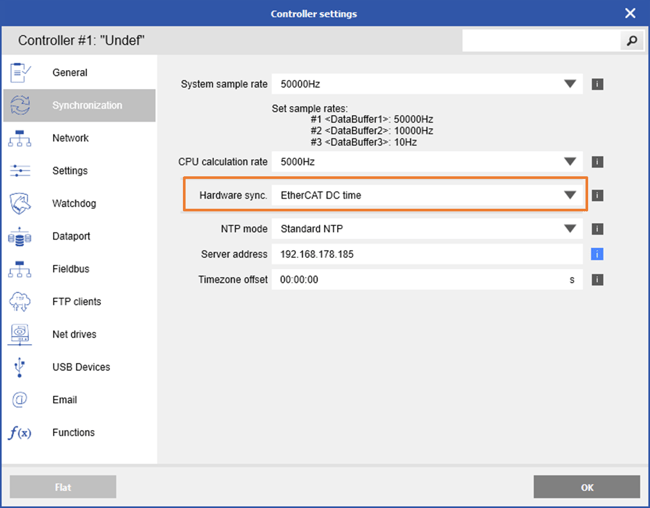Click the Dataport database icon
This screenshot has height=508, width=650.
[20, 237]
